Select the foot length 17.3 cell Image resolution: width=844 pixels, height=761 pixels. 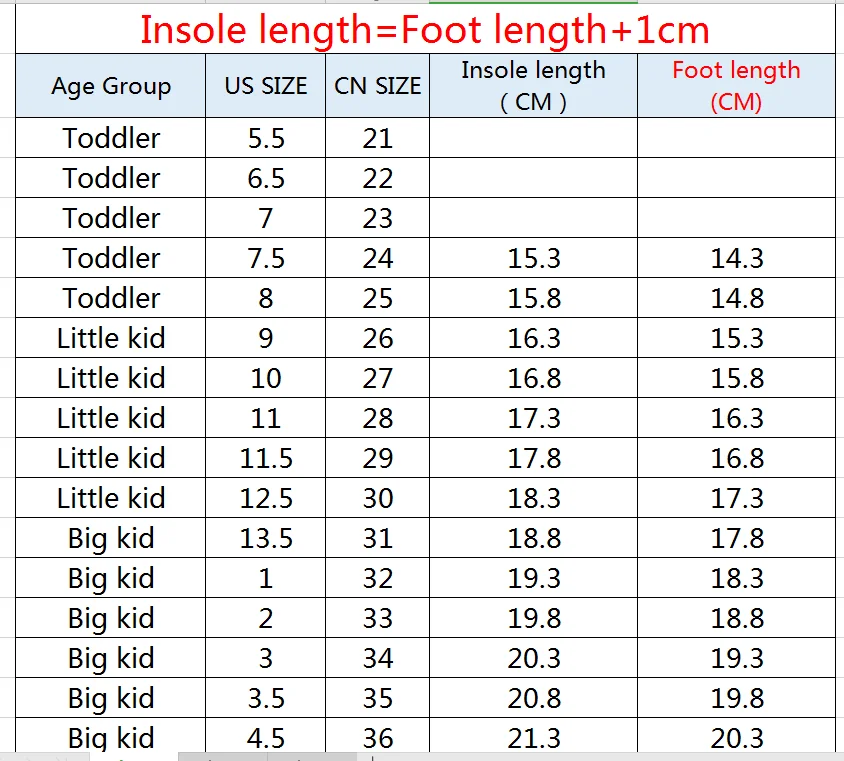736,498
